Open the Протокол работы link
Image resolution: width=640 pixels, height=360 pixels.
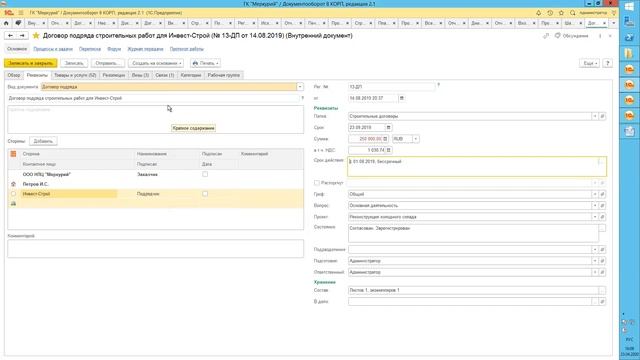(x=187, y=49)
